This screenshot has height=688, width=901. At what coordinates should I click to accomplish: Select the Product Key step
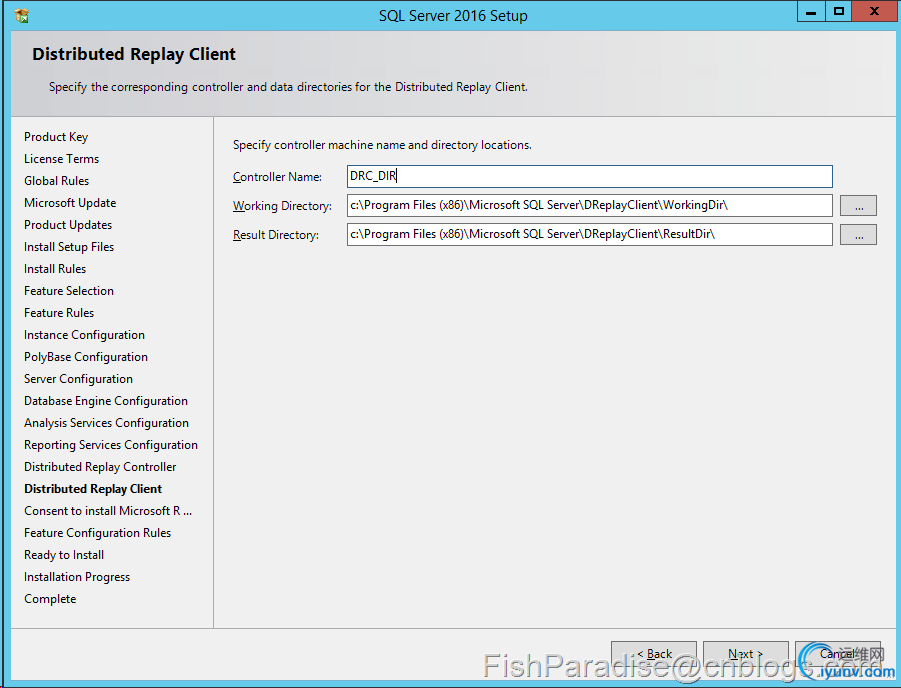click(56, 137)
